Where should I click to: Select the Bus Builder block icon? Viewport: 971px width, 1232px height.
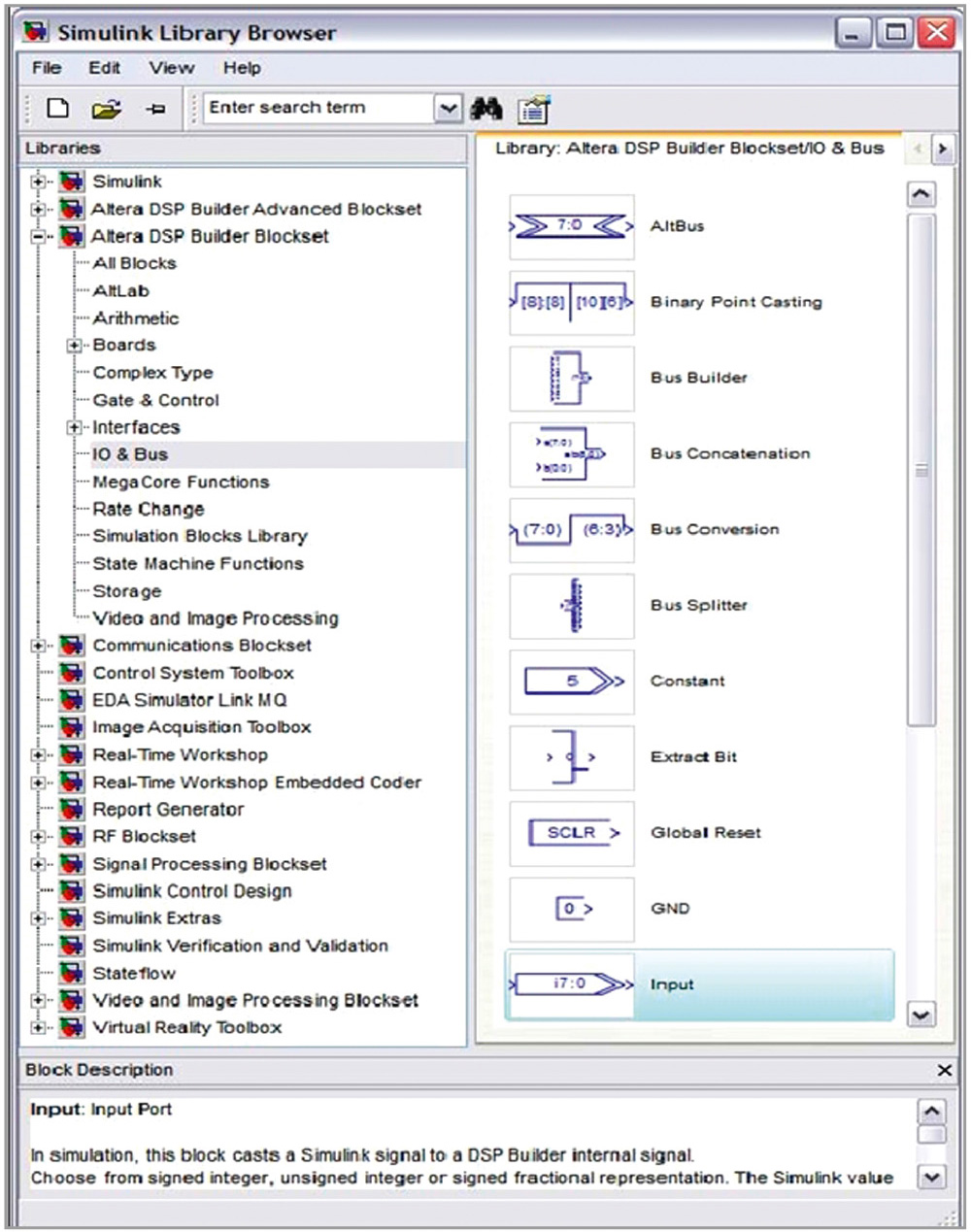[x=572, y=378]
